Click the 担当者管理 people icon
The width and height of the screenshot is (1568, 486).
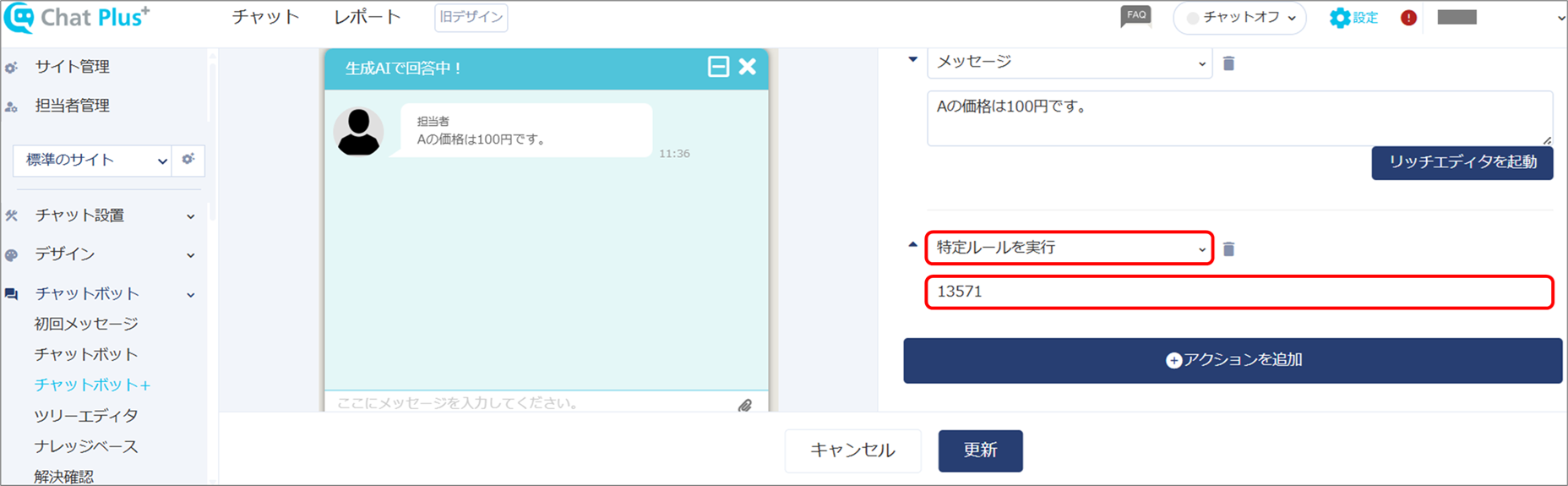click(x=11, y=106)
